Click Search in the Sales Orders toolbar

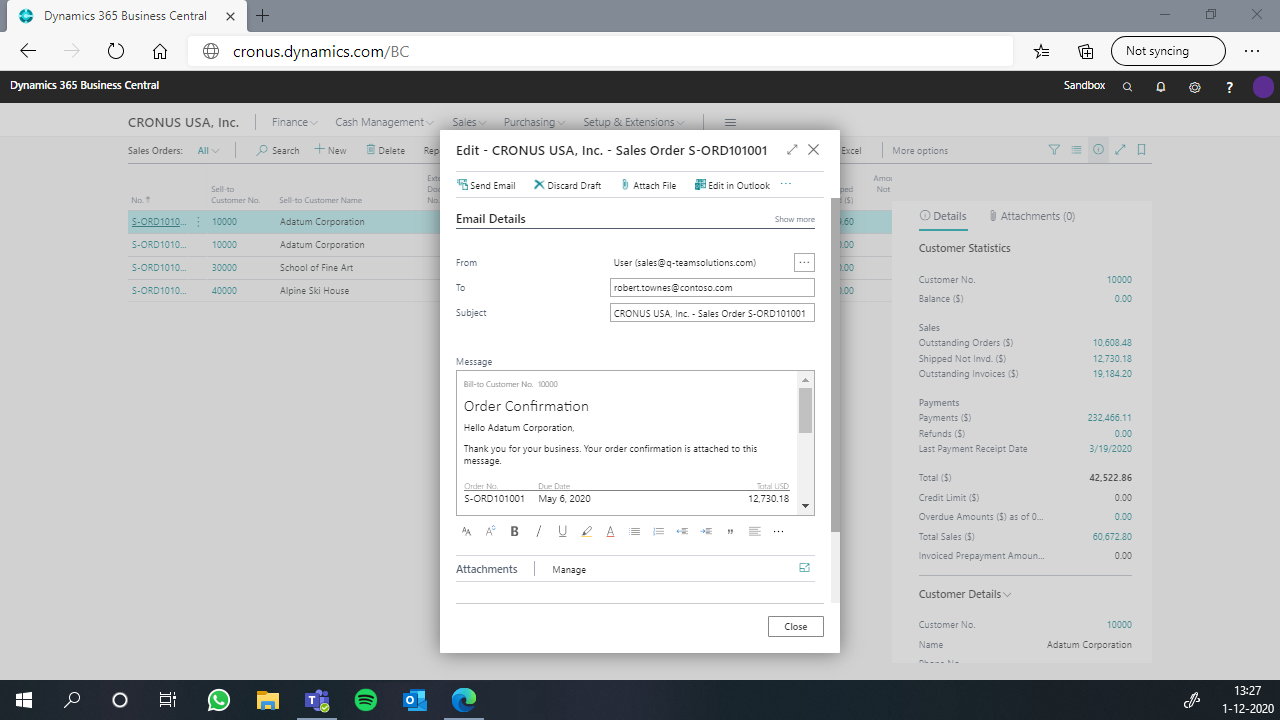click(278, 150)
